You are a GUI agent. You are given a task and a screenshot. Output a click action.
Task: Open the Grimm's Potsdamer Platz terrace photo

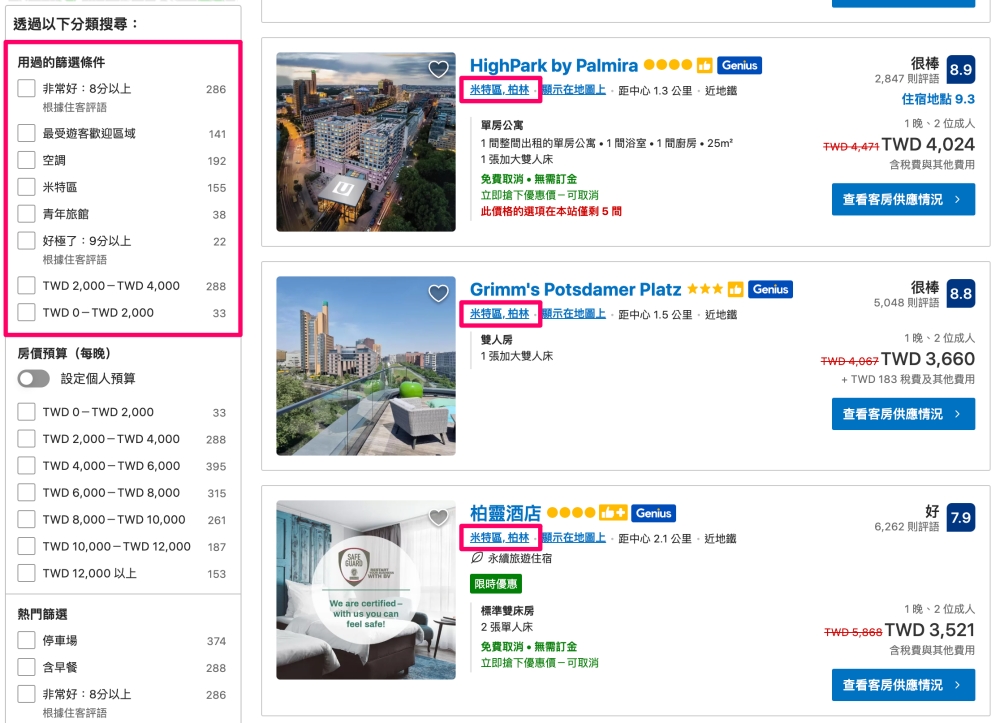pyautogui.click(x=366, y=366)
